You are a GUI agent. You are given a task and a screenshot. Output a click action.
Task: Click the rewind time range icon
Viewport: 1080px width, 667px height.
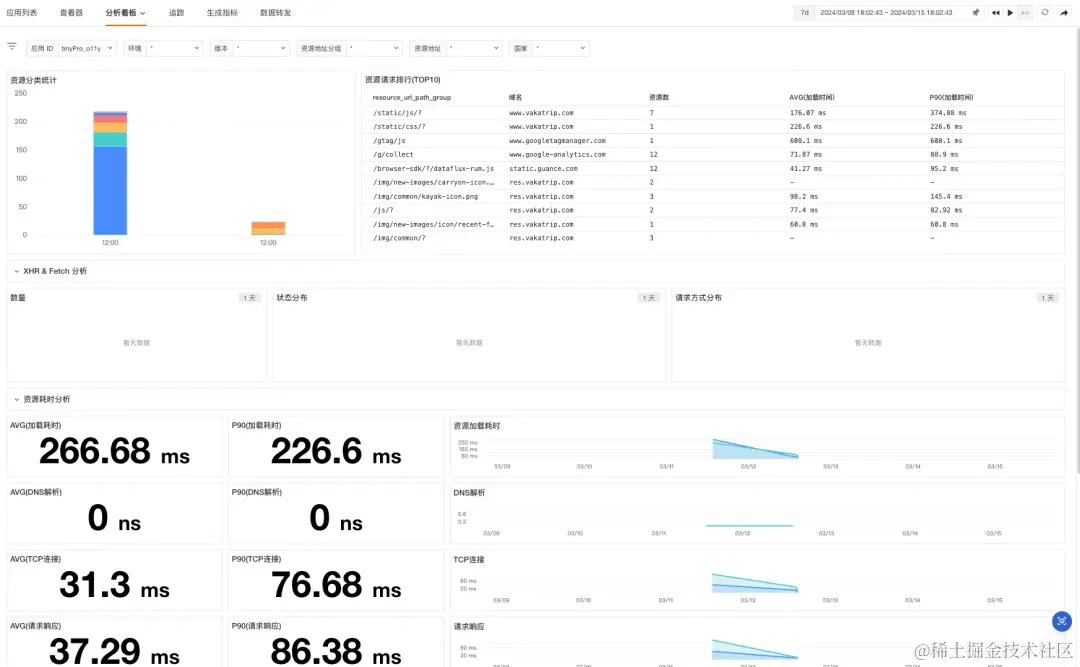(995, 12)
